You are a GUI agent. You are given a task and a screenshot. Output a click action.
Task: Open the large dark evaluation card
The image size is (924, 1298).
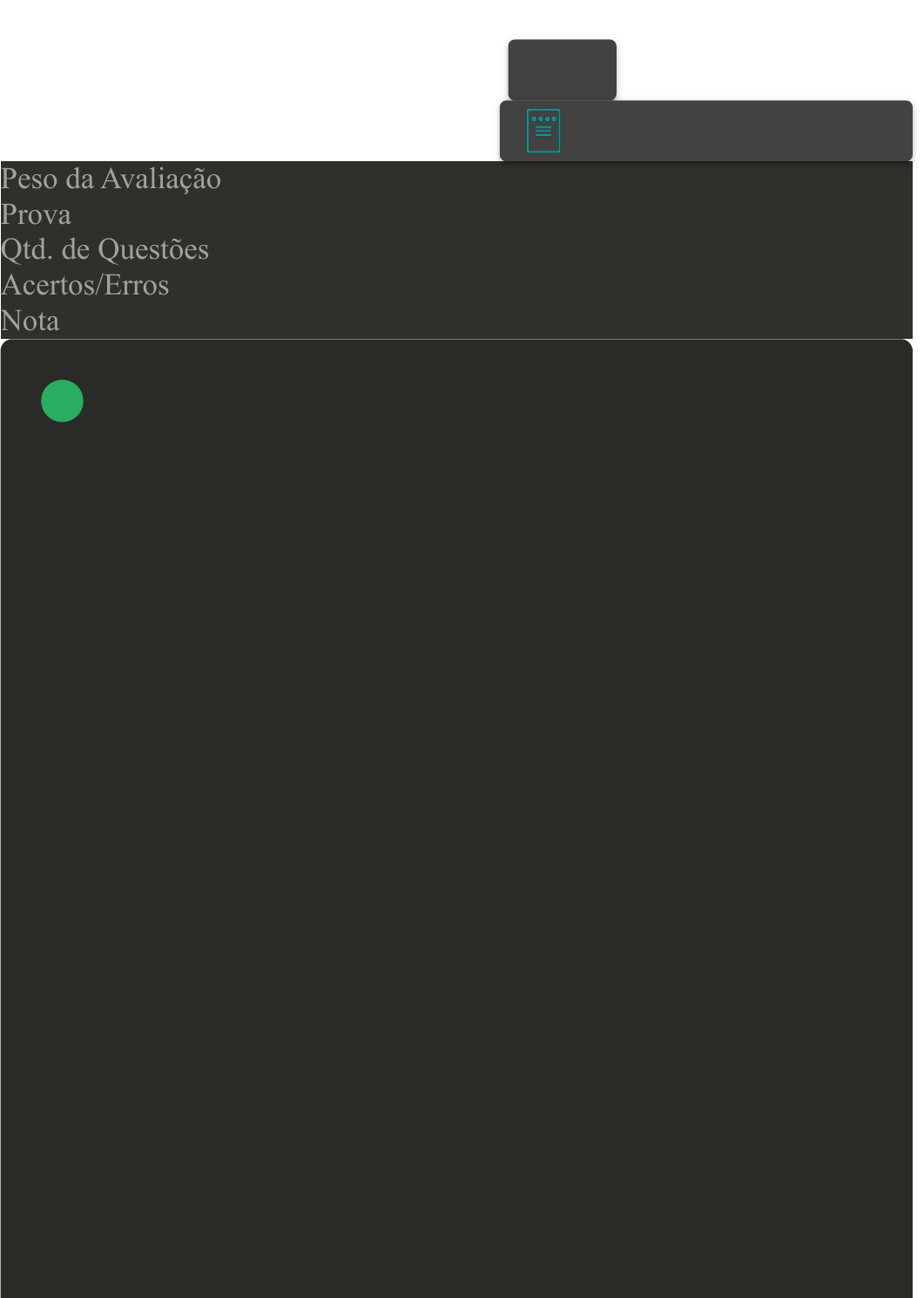tap(456, 819)
